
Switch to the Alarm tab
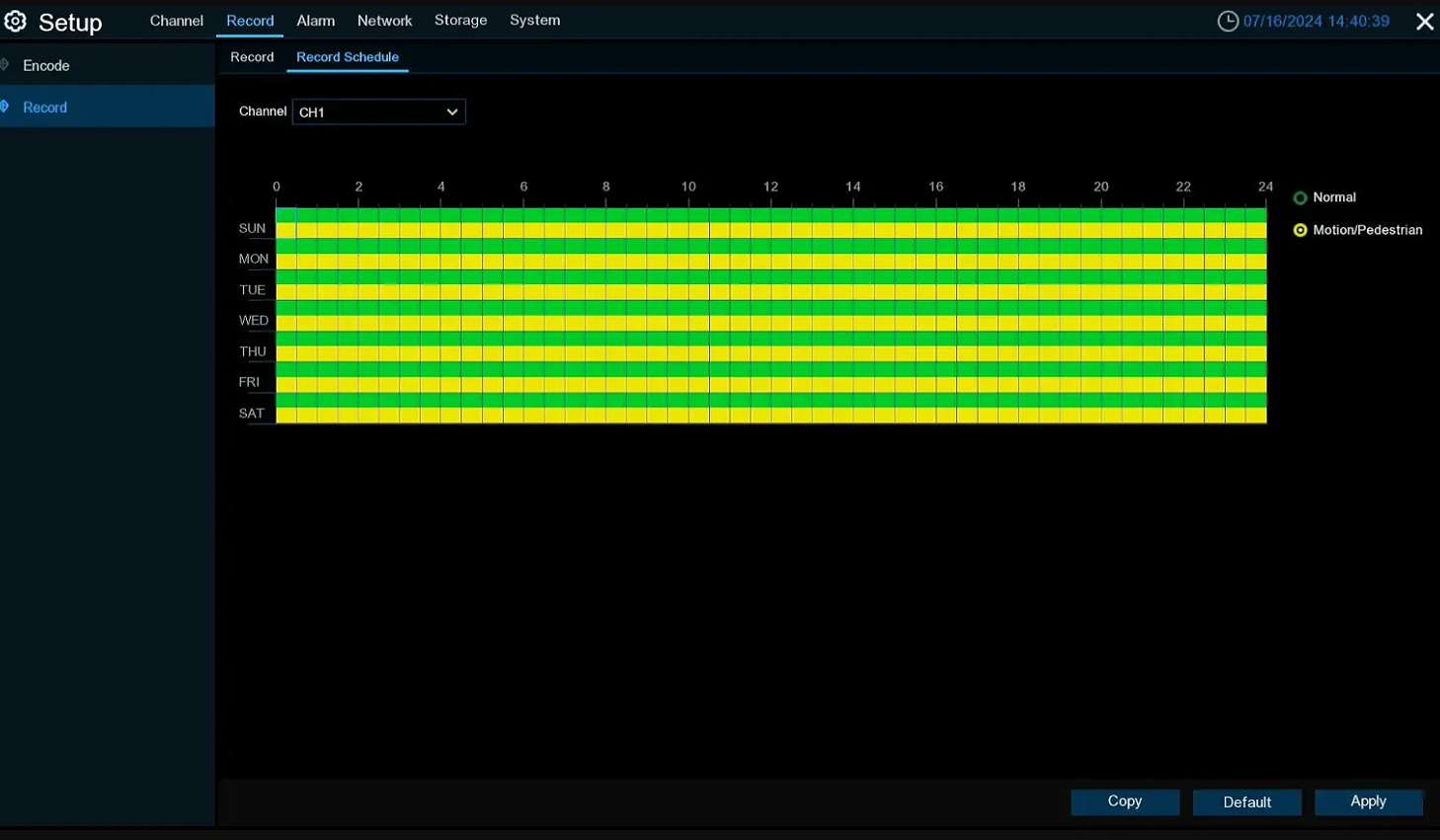315,21
